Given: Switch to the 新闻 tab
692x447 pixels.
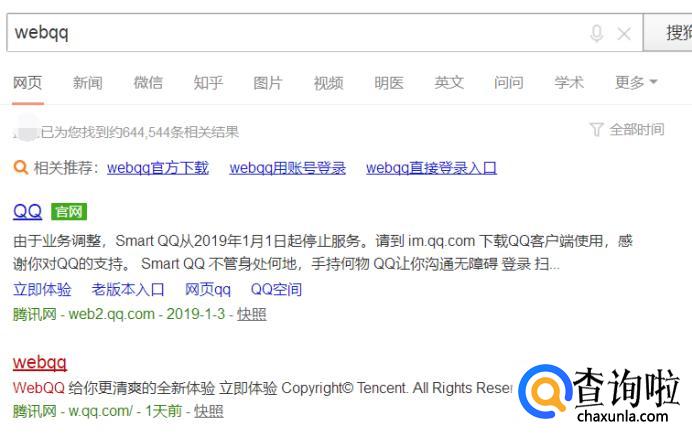Looking at the screenshot, I should point(87,83).
